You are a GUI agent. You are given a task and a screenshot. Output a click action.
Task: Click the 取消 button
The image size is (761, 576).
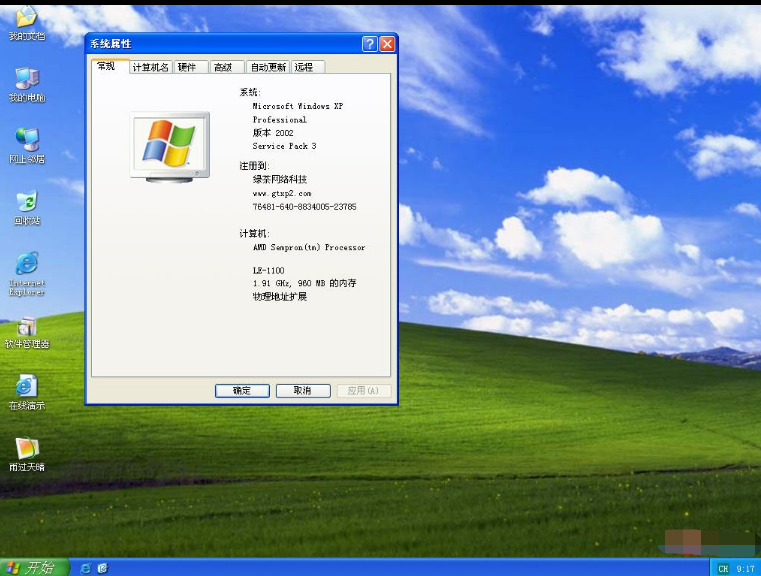pos(303,391)
